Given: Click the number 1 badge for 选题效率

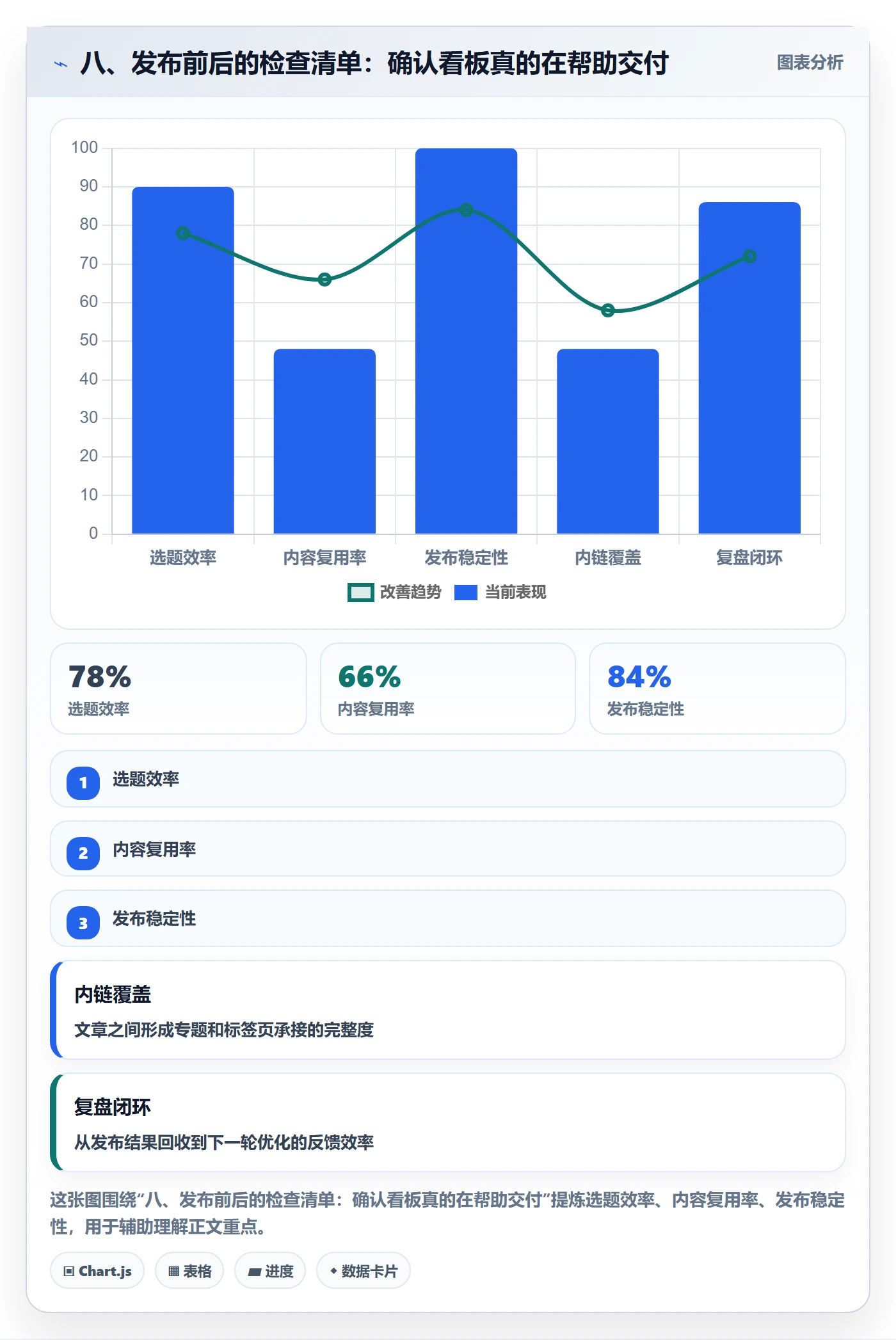Looking at the screenshot, I should click(83, 783).
